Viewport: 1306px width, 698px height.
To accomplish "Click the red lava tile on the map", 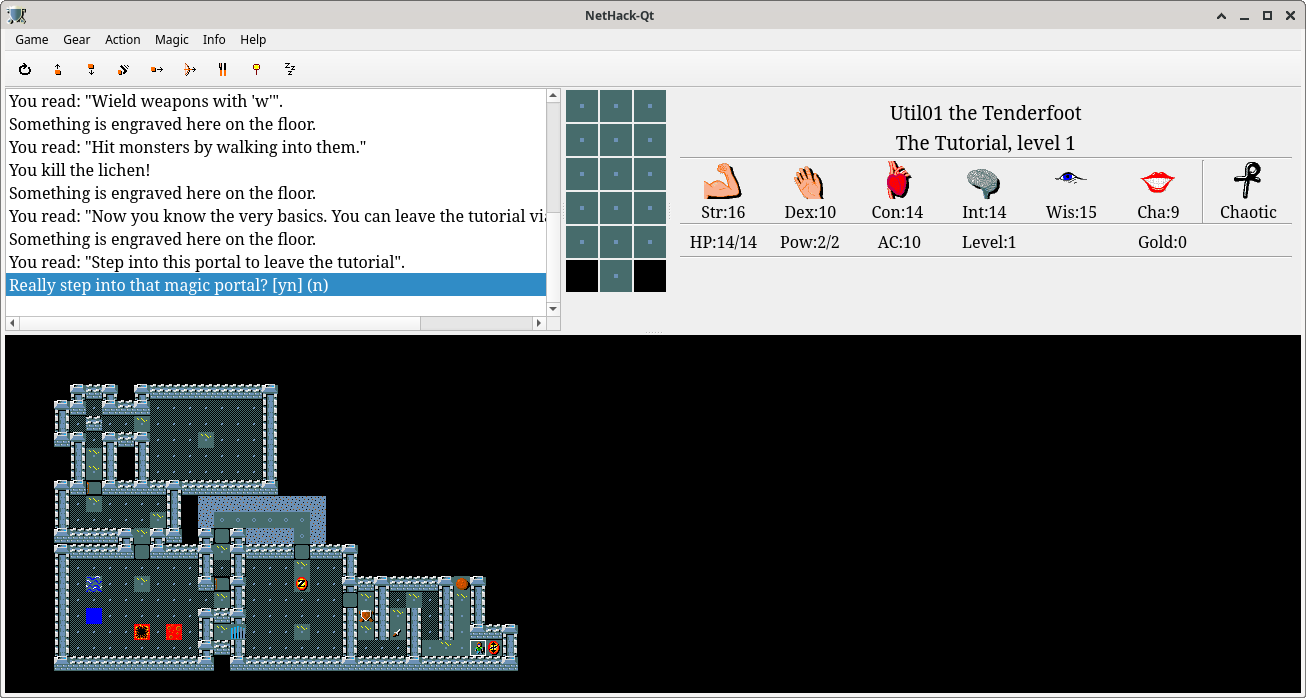I will [174, 632].
